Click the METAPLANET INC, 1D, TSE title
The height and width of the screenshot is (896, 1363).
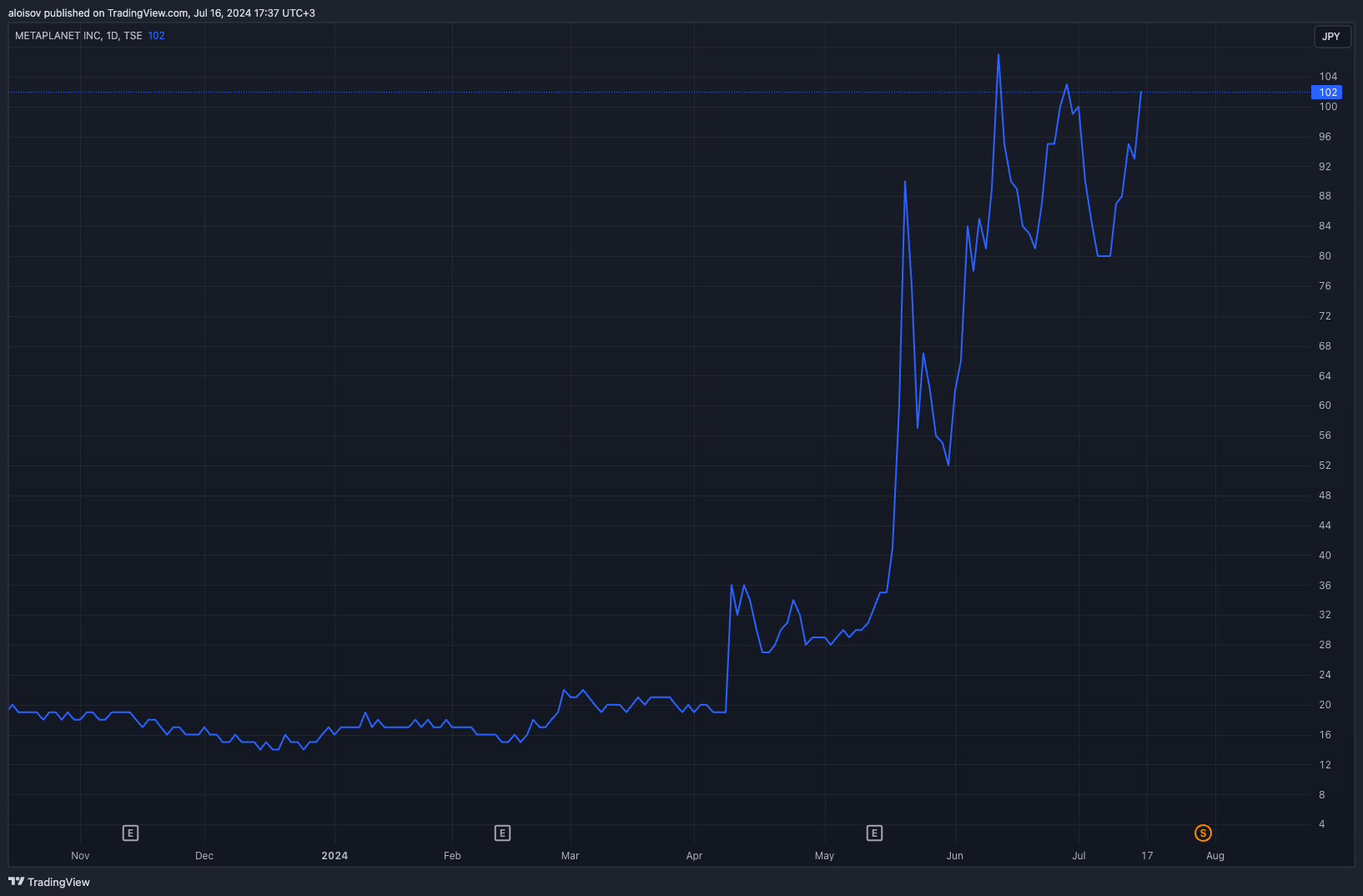click(x=78, y=36)
